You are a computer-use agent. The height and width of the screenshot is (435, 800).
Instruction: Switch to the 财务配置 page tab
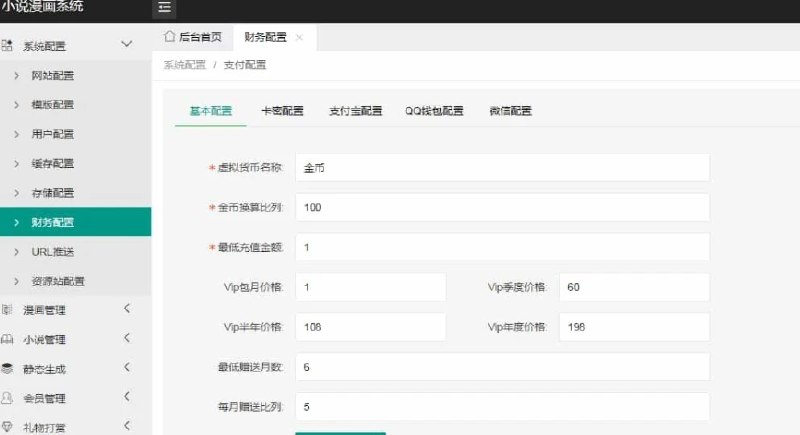(274, 37)
